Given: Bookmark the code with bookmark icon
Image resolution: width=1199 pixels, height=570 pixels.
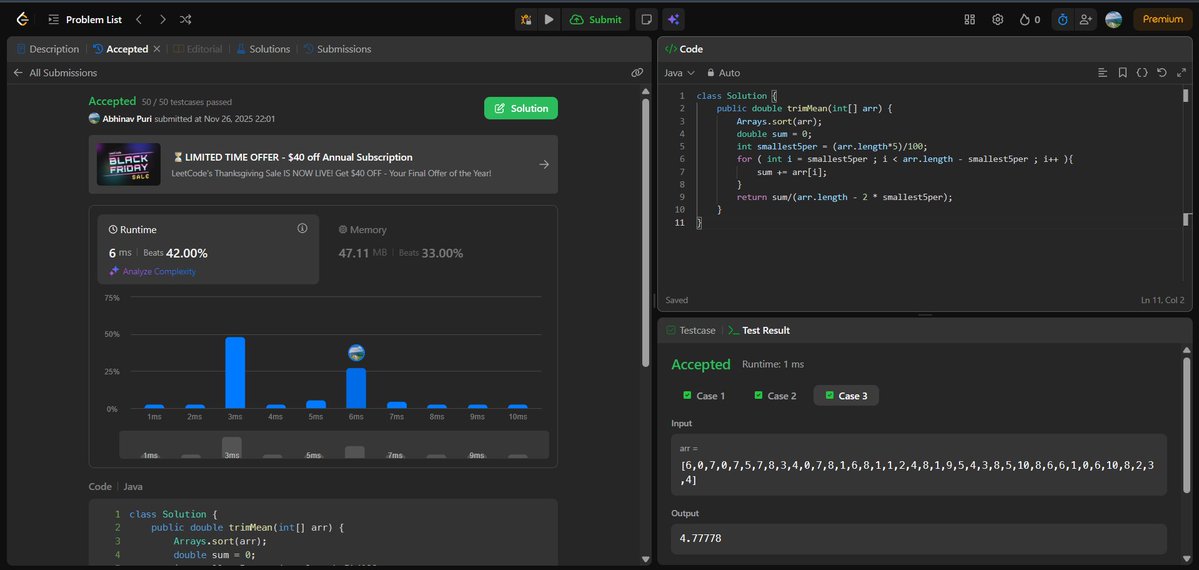Looking at the screenshot, I should [1123, 73].
